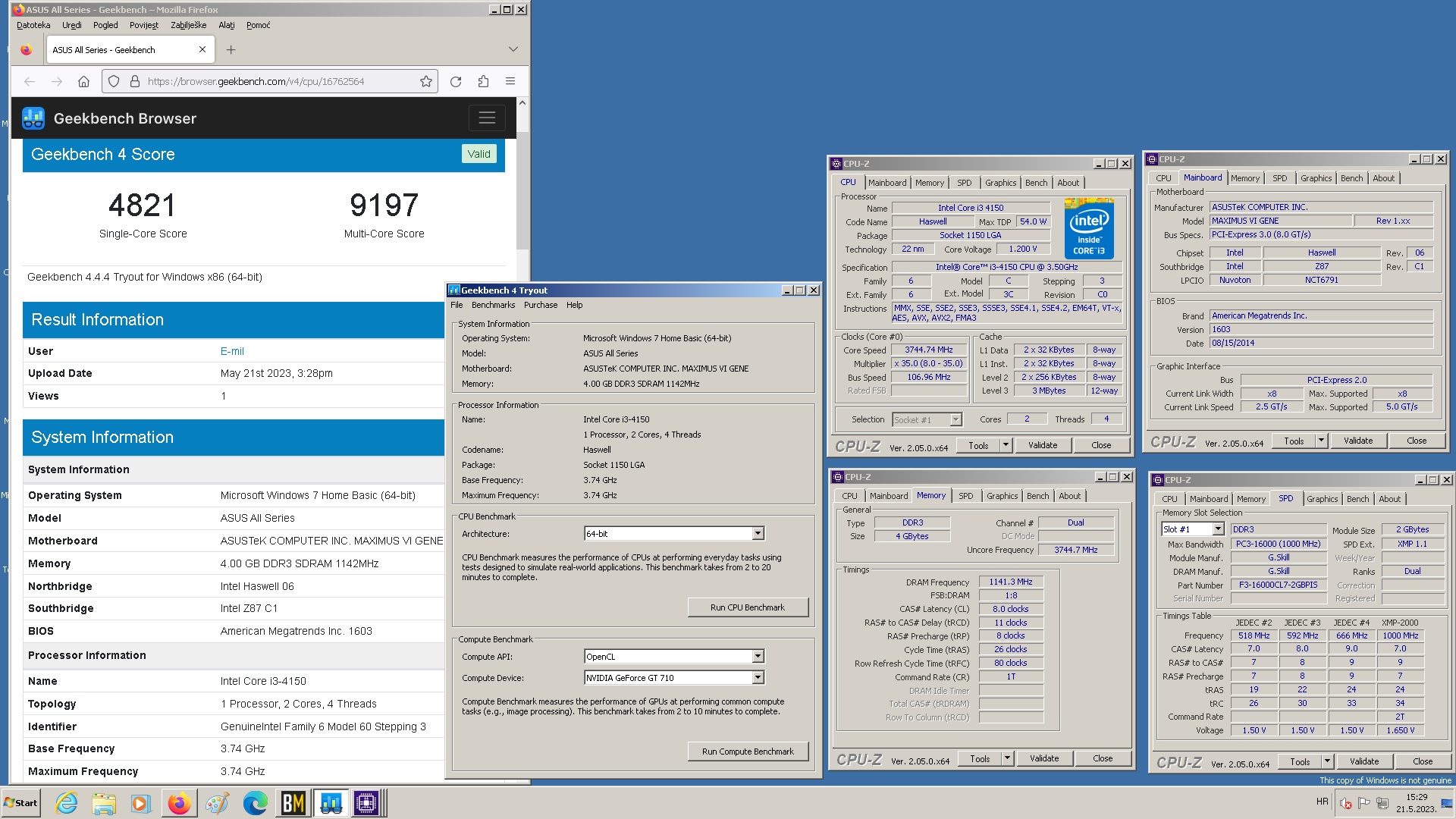This screenshot has height=819, width=1456.
Task: Switch to Graphics tab in SPD window
Action: 1322,499
